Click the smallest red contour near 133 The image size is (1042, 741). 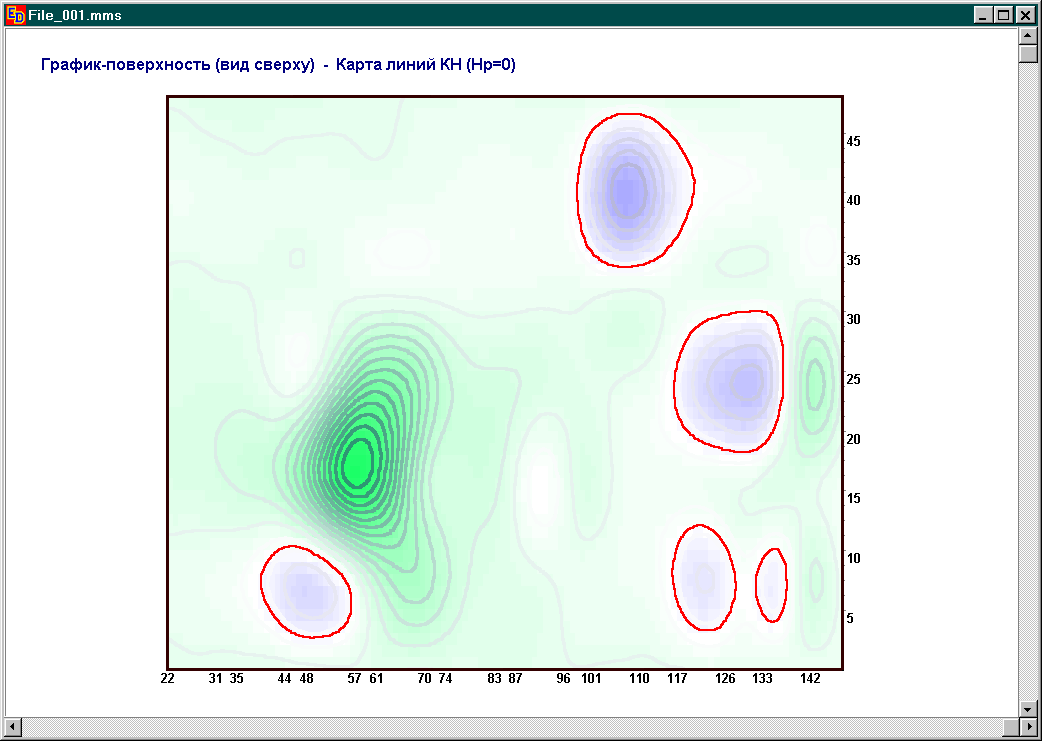tap(770, 585)
